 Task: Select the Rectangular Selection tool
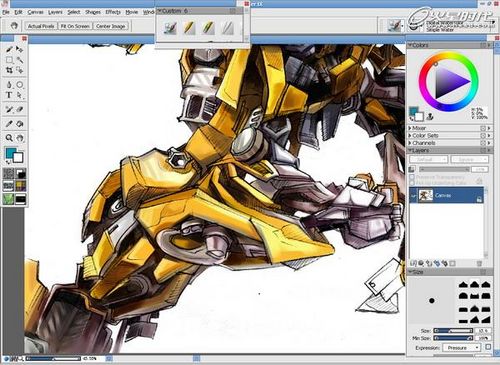point(9,60)
